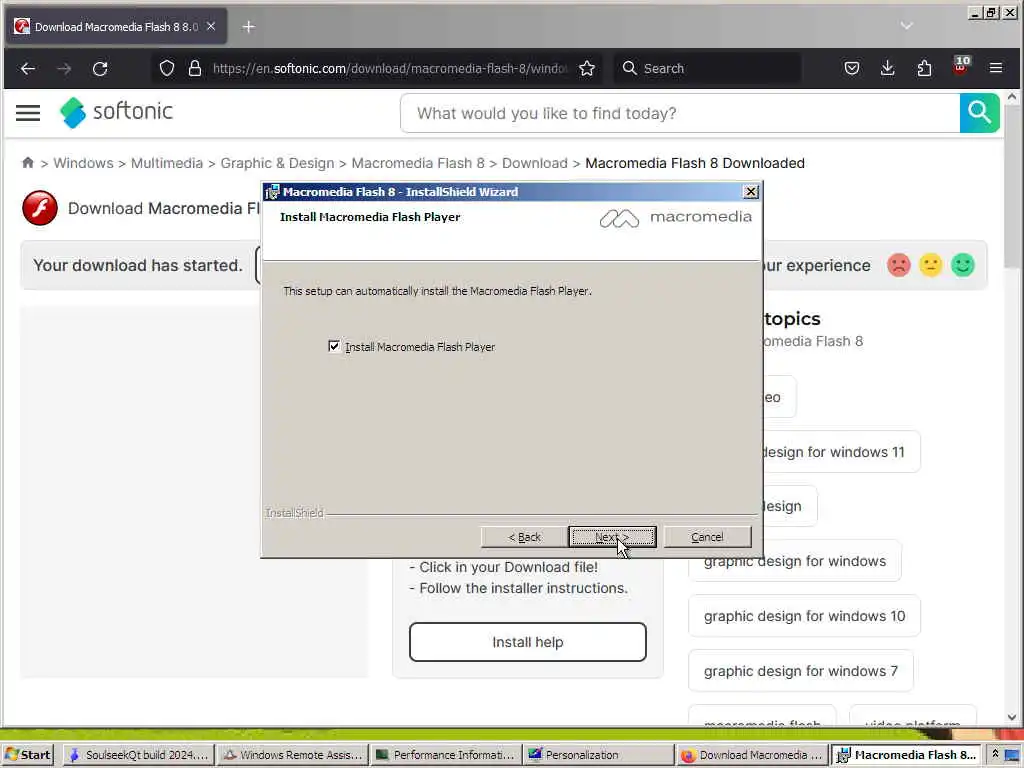Image resolution: width=1024 pixels, height=768 pixels.
Task: Switch to SoulseekQt taskbar item
Action: tap(139, 755)
